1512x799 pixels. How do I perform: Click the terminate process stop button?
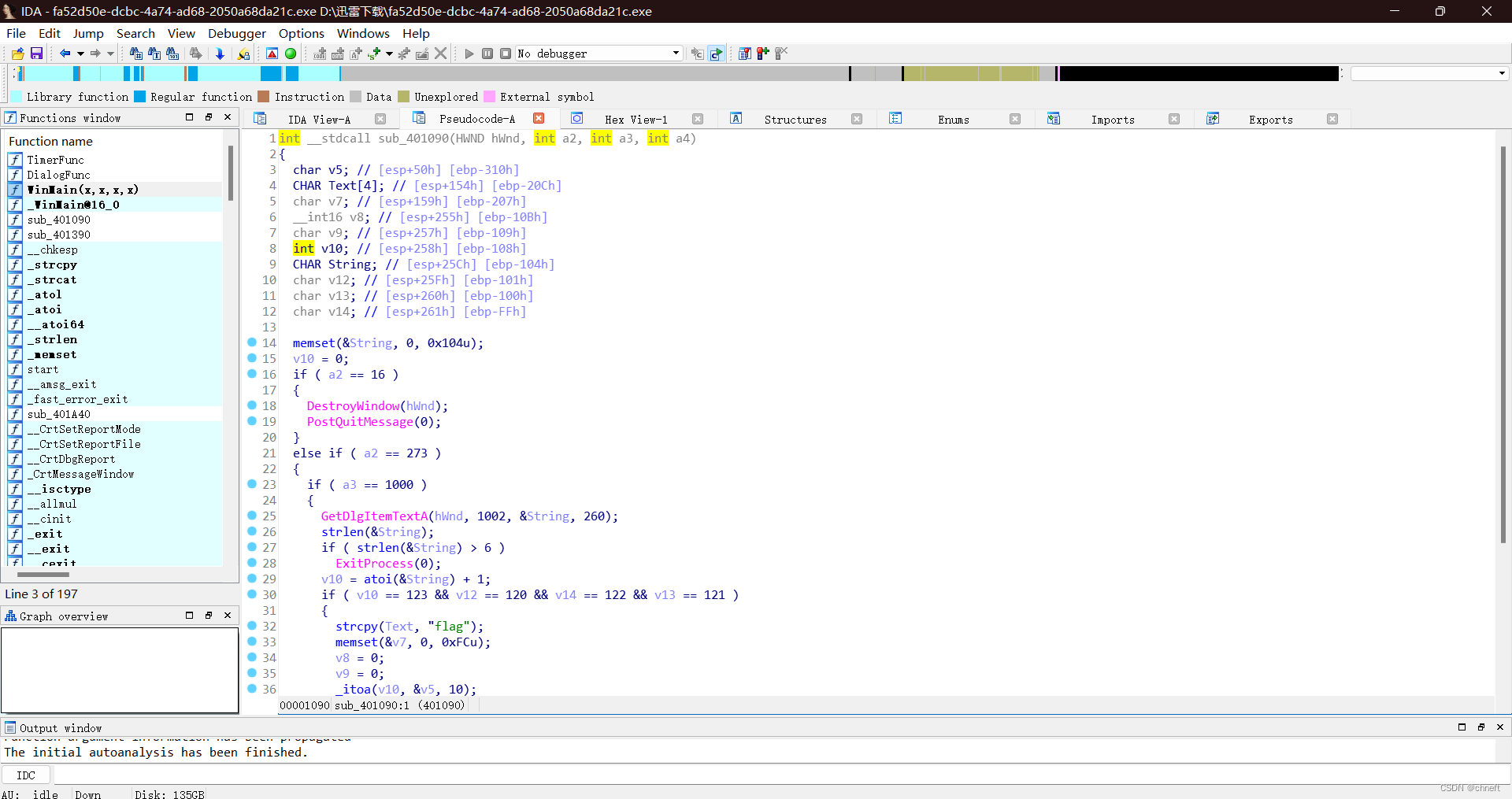[x=506, y=54]
